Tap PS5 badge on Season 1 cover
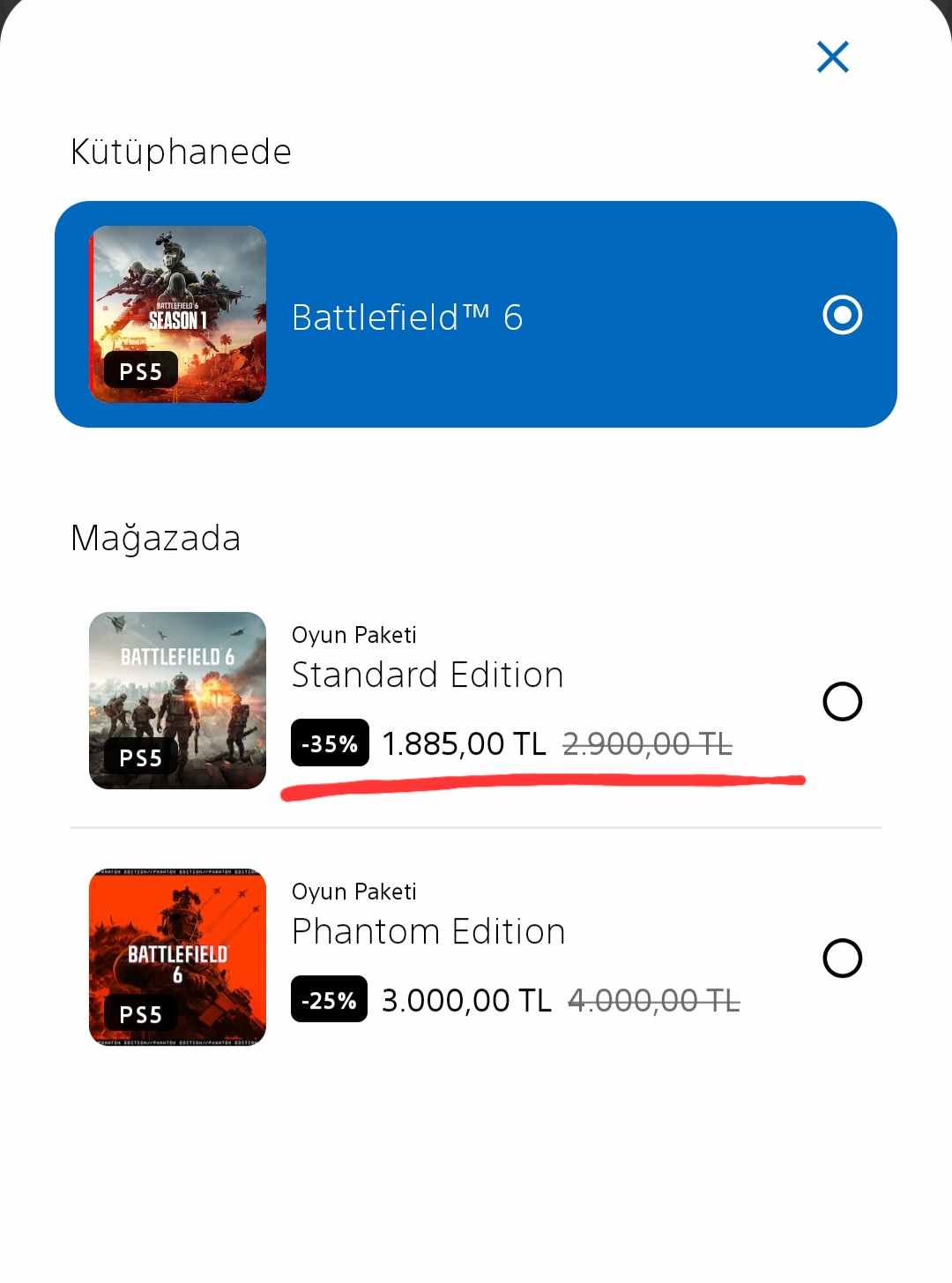 [141, 371]
